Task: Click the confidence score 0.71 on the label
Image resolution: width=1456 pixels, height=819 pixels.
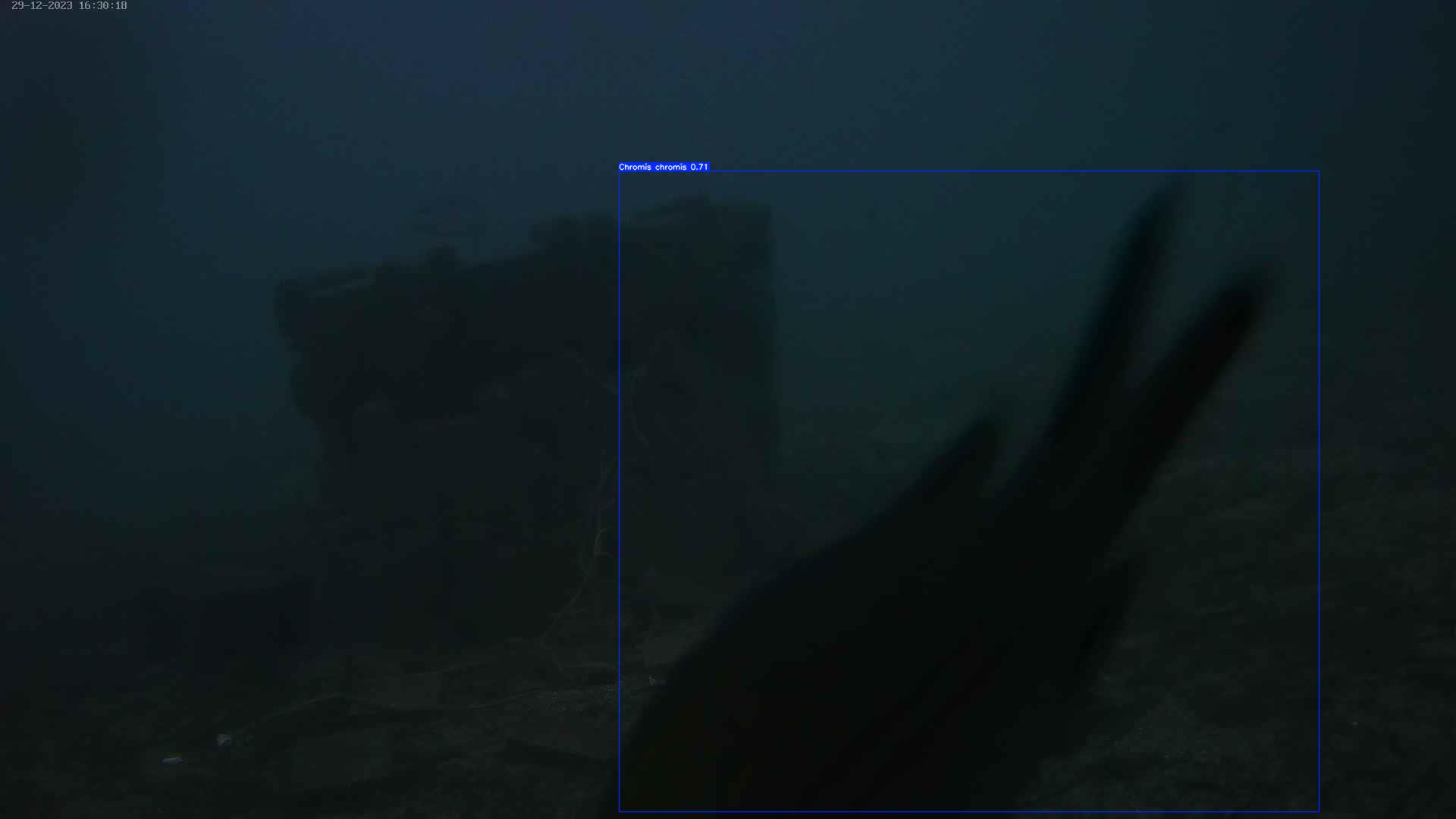Action: pyautogui.click(x=698, y=167)
